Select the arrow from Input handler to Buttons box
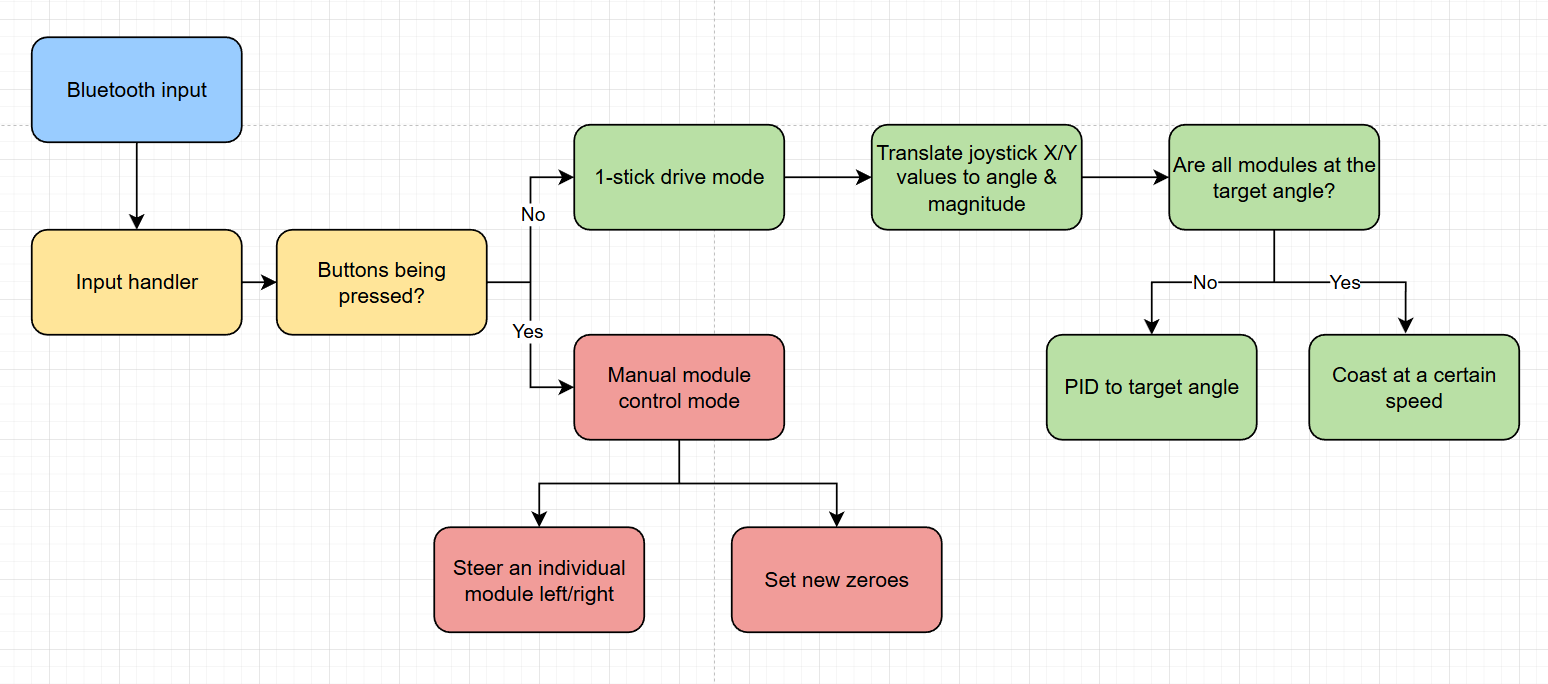The height and width of the screenshot is (684, 1548). (255, 281)
